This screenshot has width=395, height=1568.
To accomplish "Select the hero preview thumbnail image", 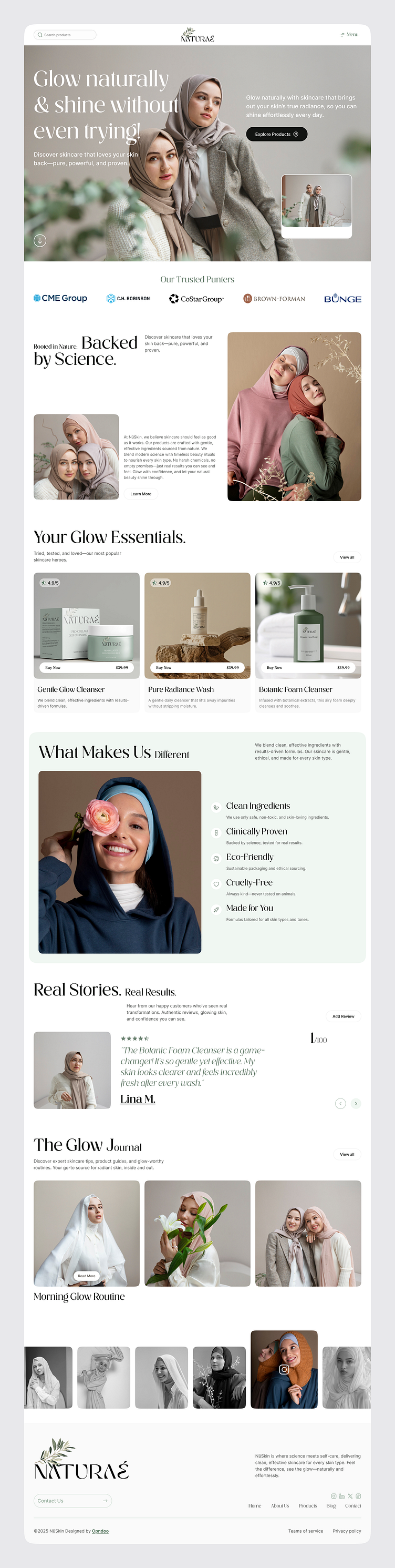I will [x=317, y=201].
